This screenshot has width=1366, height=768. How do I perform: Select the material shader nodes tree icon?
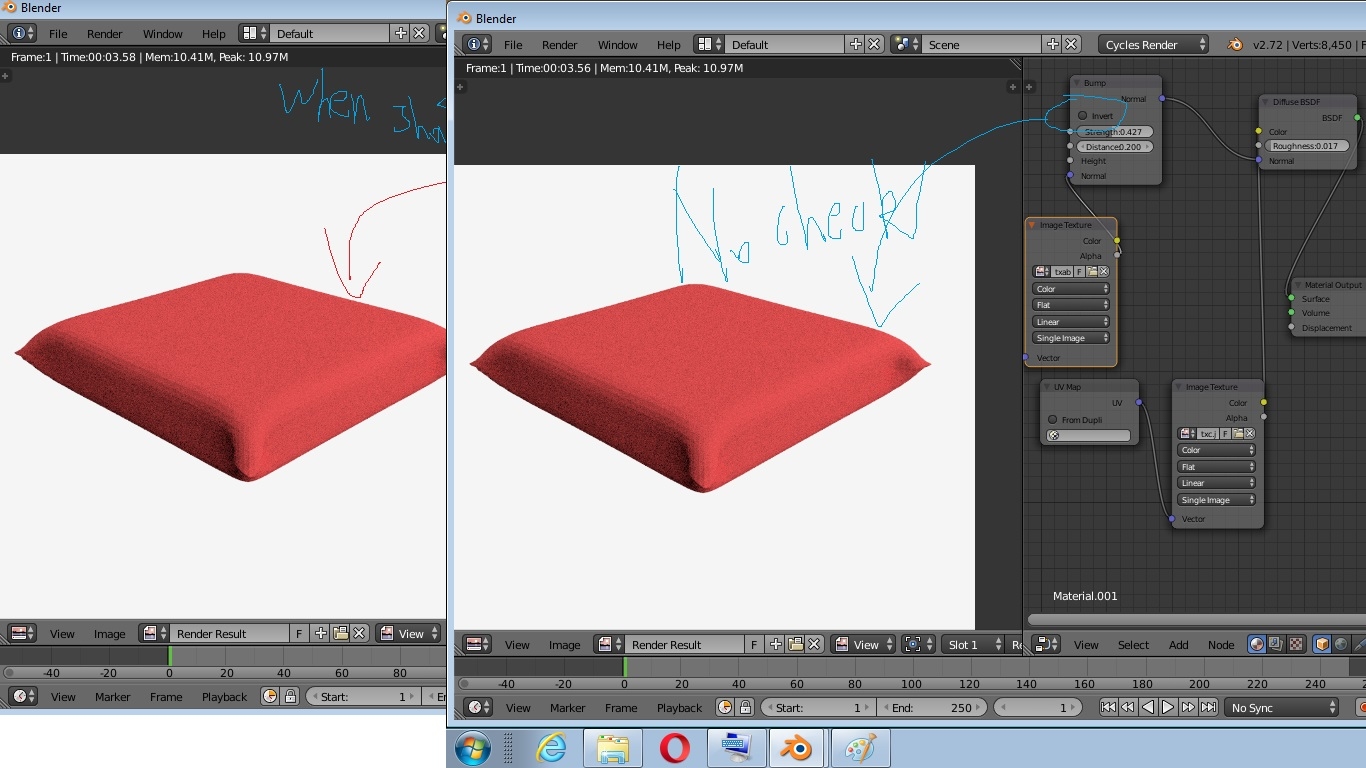[x=1257, y=645]
